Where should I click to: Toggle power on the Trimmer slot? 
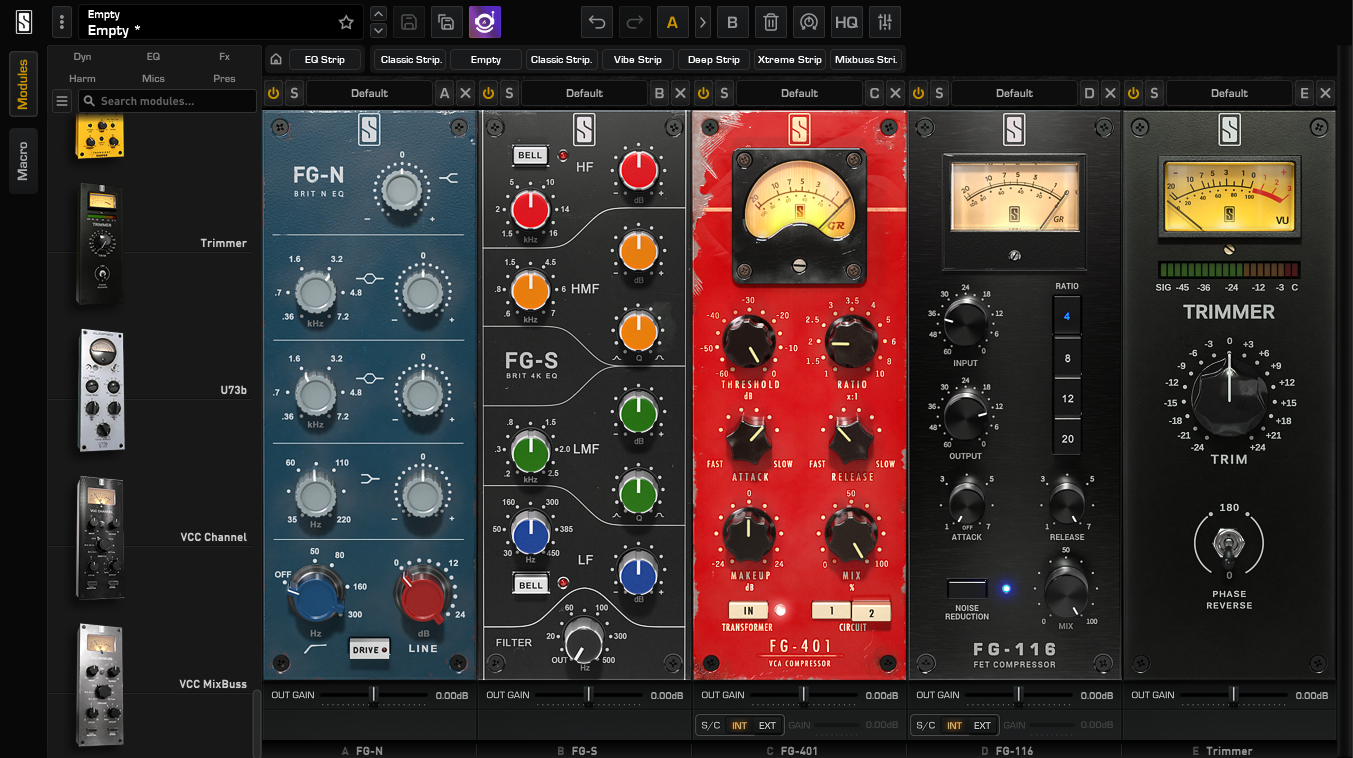(1134, 93)
